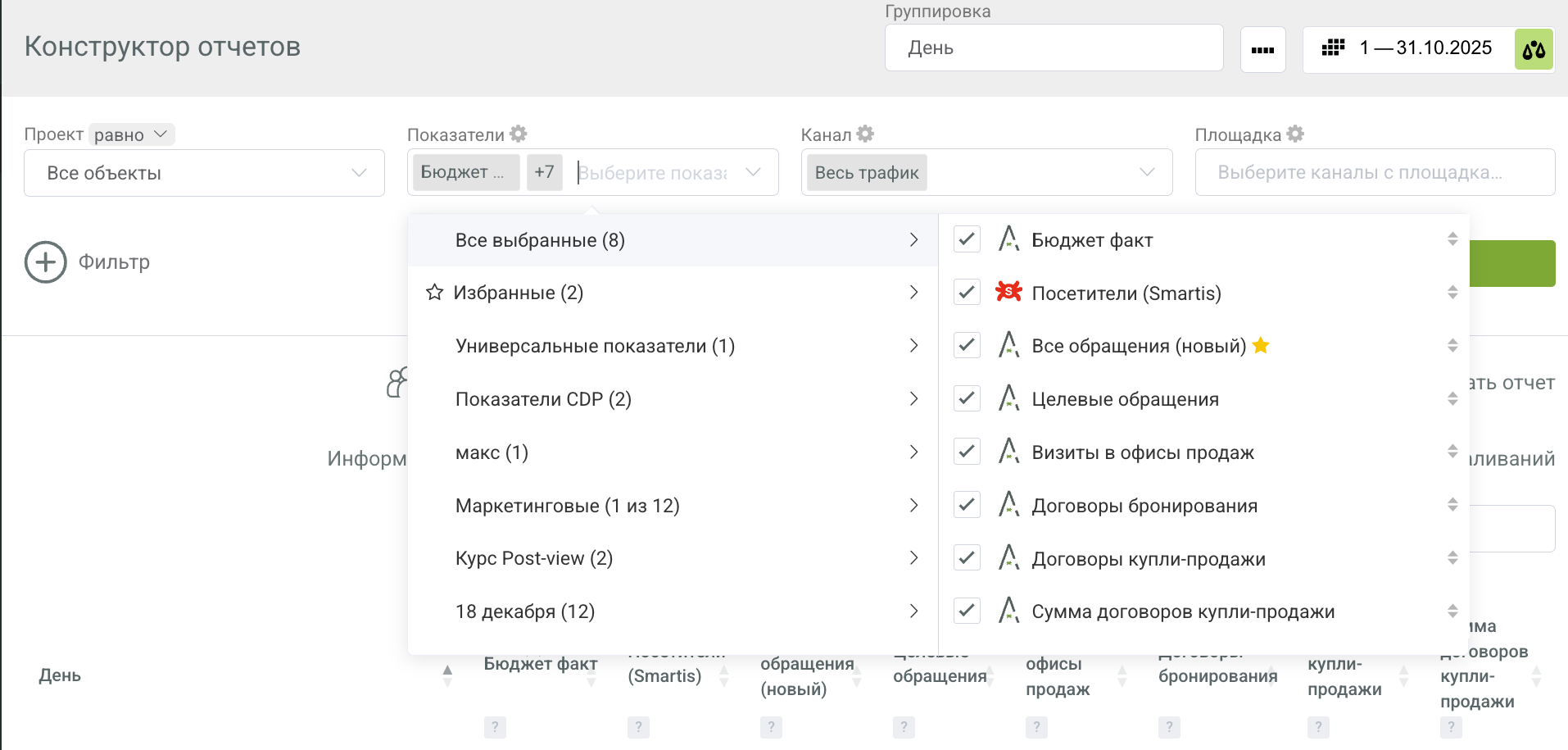The height and width of the screenshot is (750, 1568).
Task: Click the source icon beside Бюджет факт
Action: pyautogui.click(x=1008, y=239)
